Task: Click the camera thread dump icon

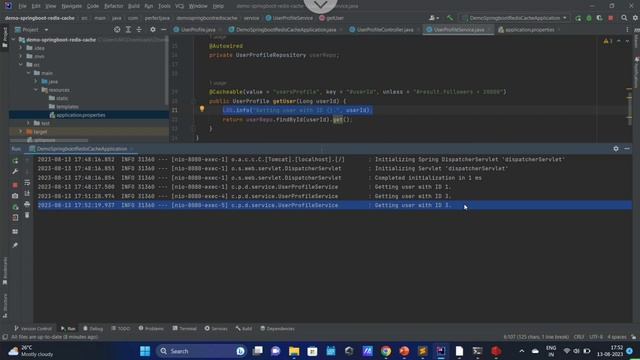Action: 15,196
